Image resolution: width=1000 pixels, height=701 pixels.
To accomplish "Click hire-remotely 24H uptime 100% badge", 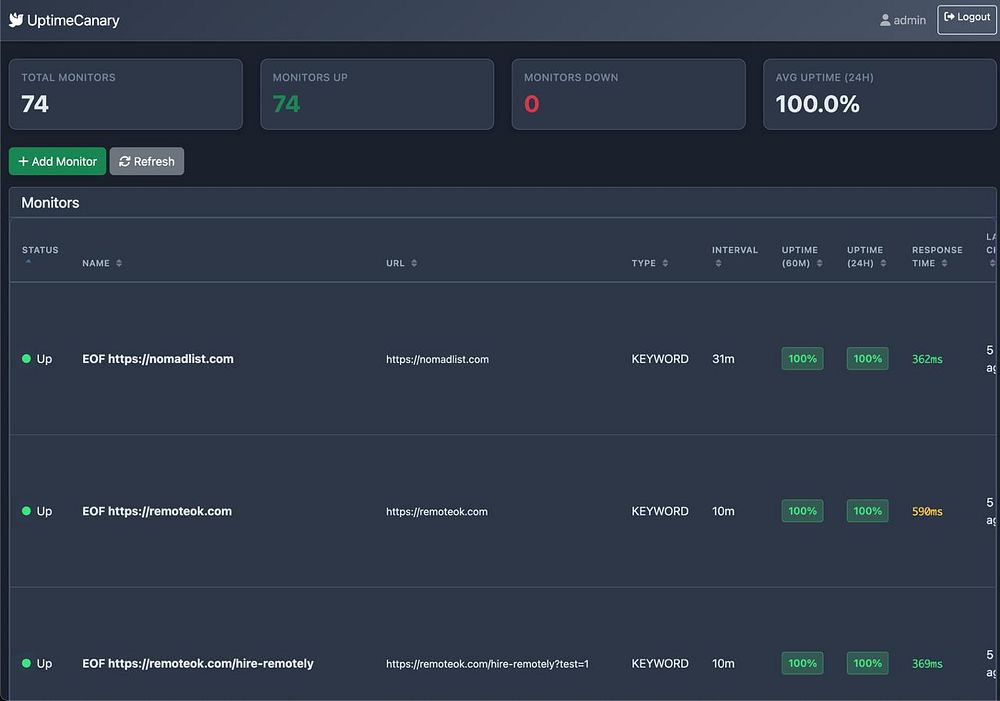I will click(867, 663).
